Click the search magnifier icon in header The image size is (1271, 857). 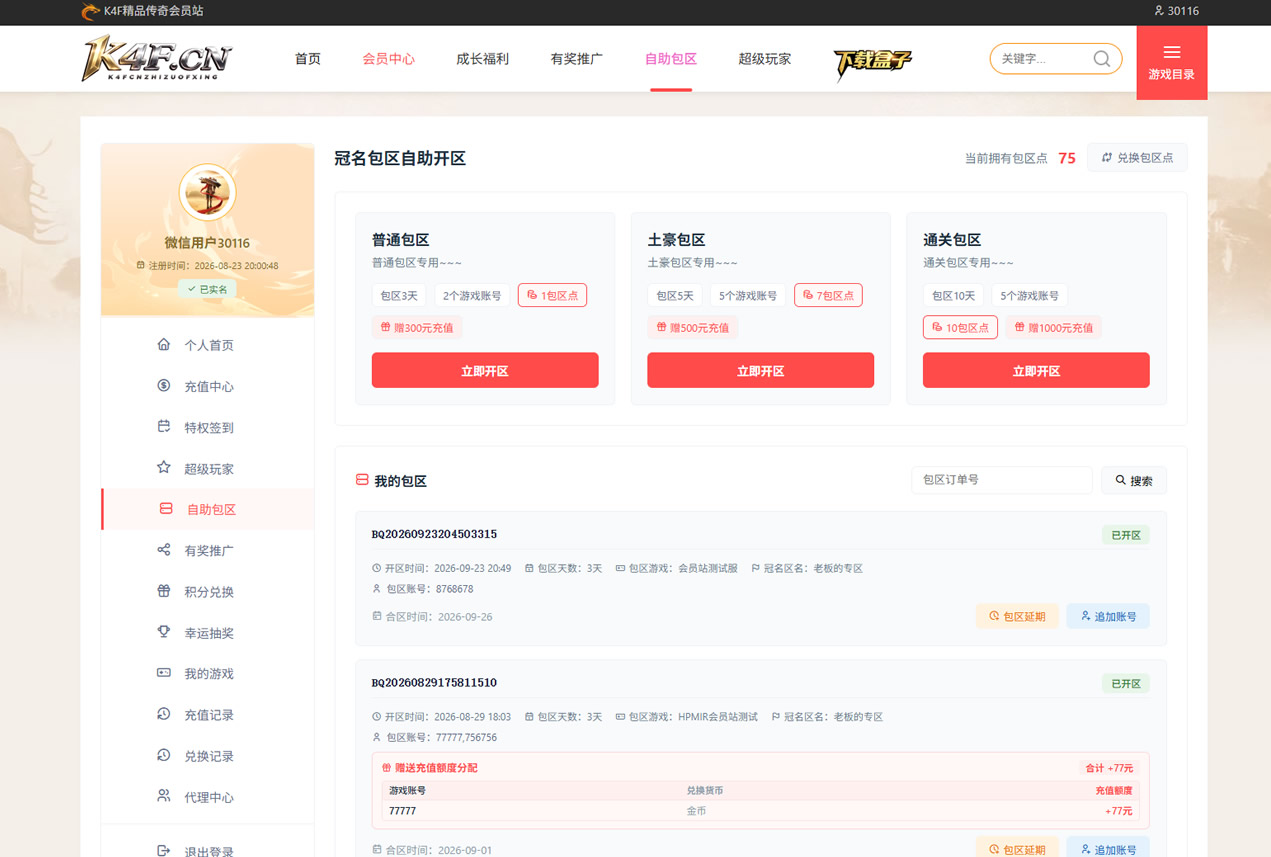coord(1101,59)
